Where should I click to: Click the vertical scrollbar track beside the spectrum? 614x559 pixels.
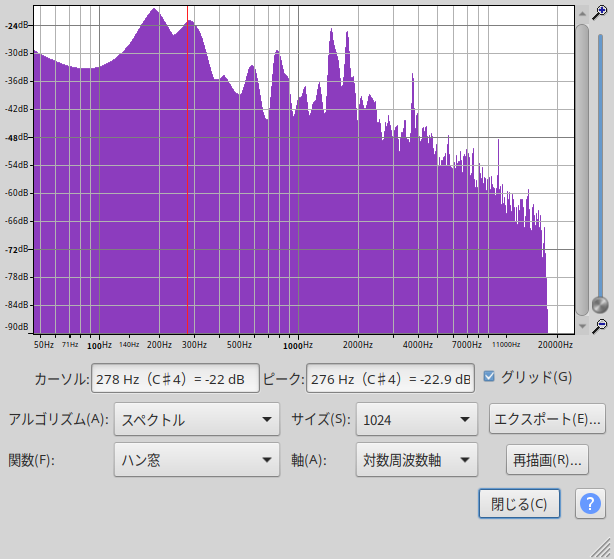click(582, 170)
